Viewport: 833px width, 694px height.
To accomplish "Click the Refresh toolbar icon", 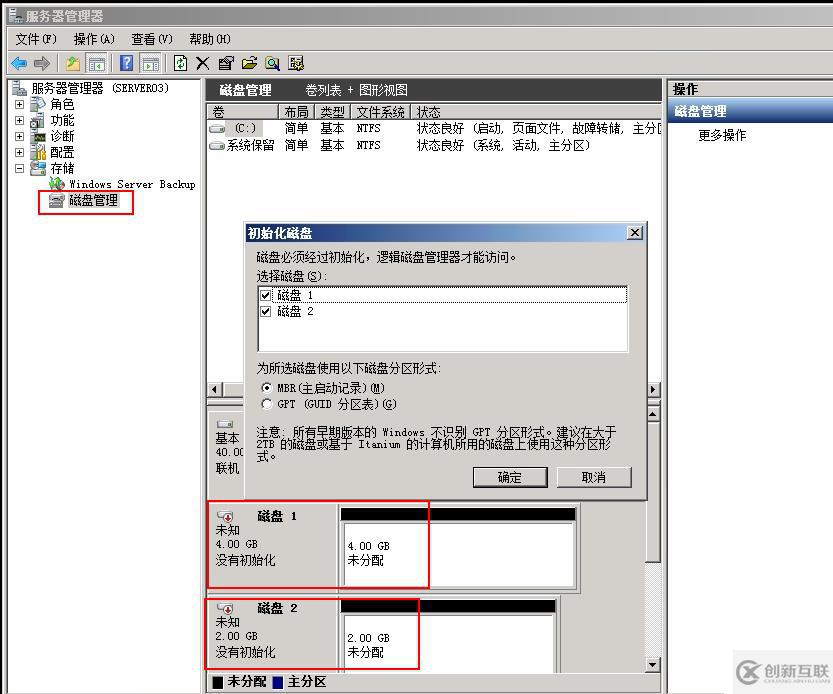I will [x=181, y=63].
